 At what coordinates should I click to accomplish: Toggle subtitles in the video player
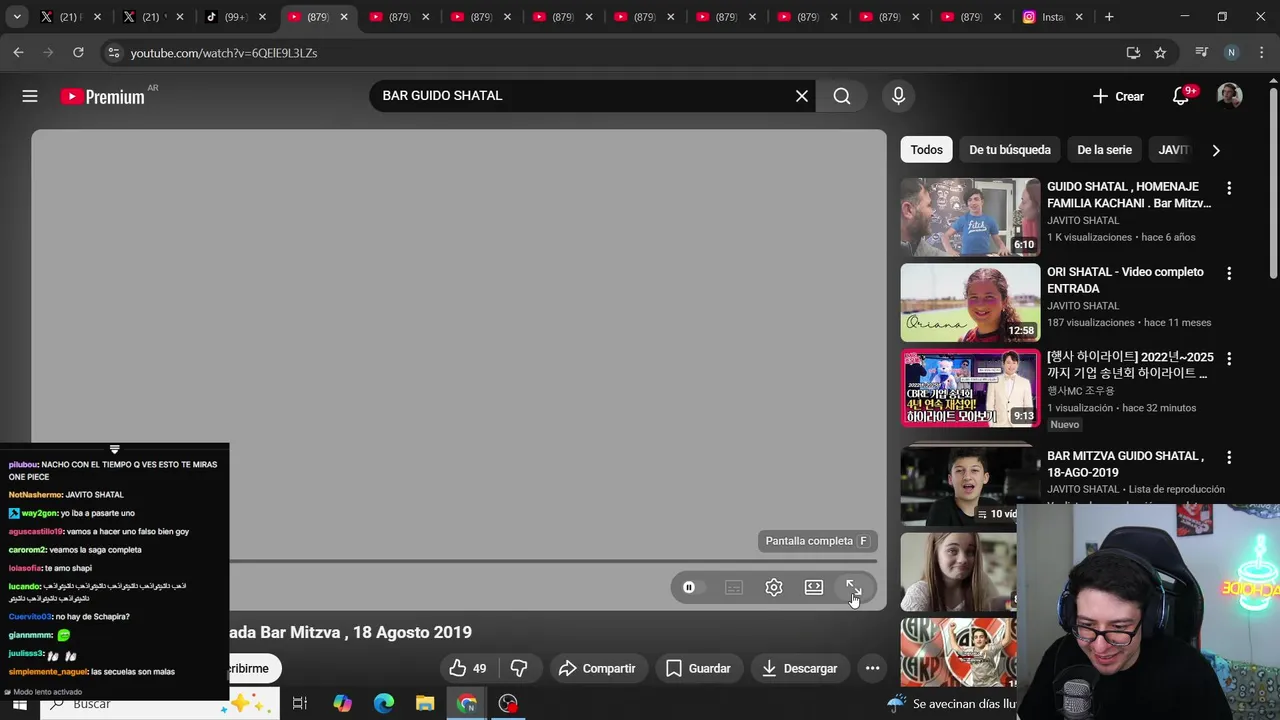[x=733, y=587]
